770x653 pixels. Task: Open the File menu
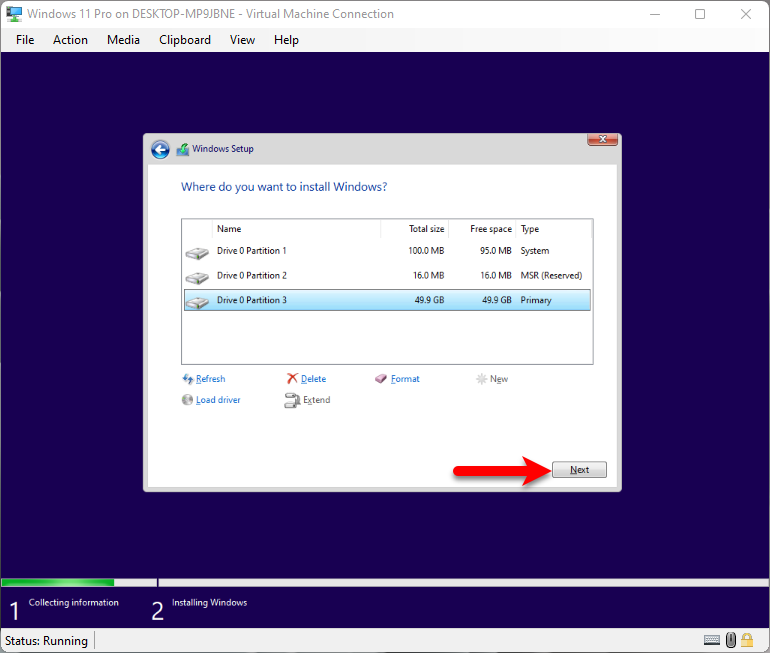pos(25,40)
